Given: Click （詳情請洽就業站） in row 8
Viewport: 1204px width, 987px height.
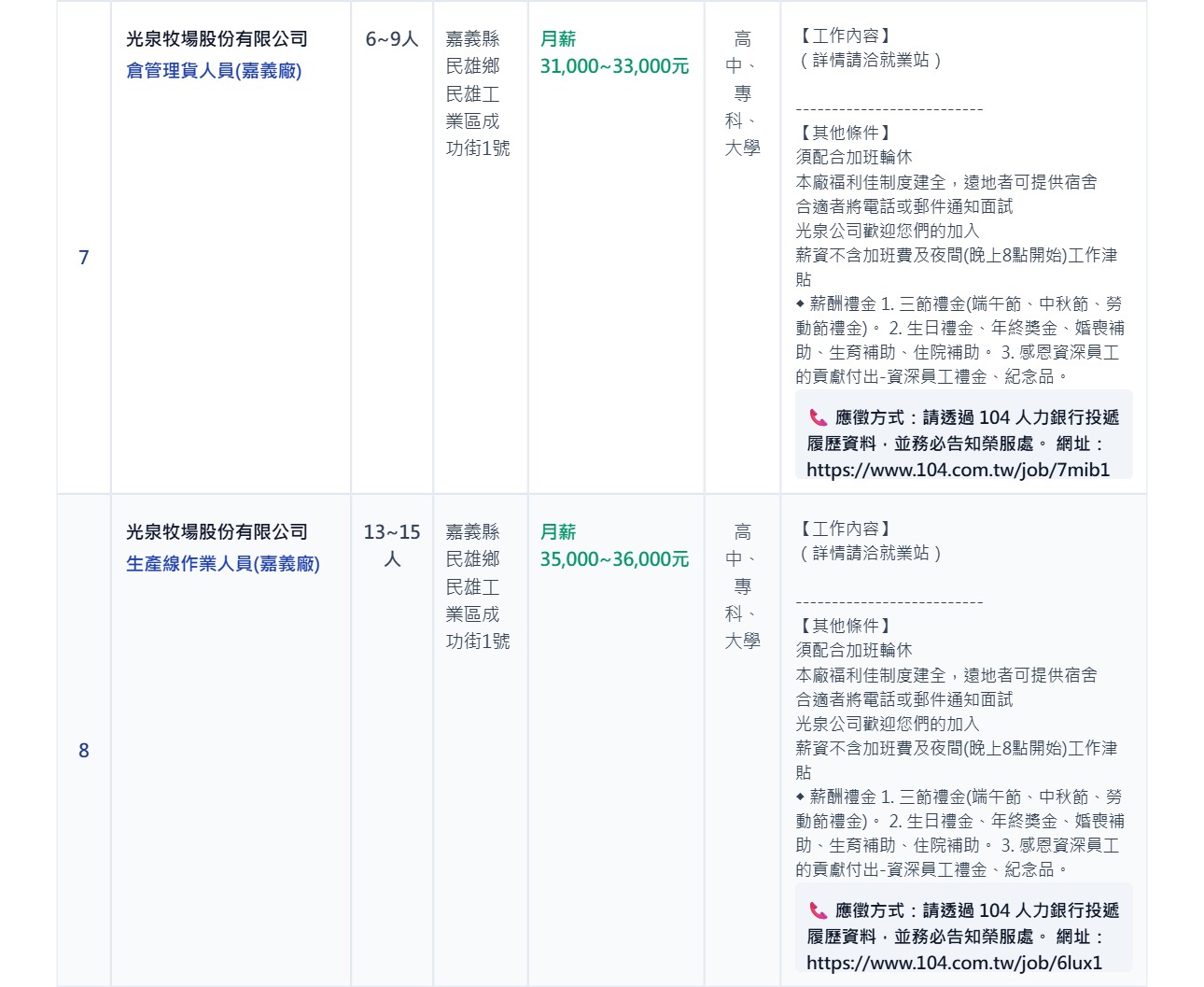Looking at the screenshot, I should [871, 553].
